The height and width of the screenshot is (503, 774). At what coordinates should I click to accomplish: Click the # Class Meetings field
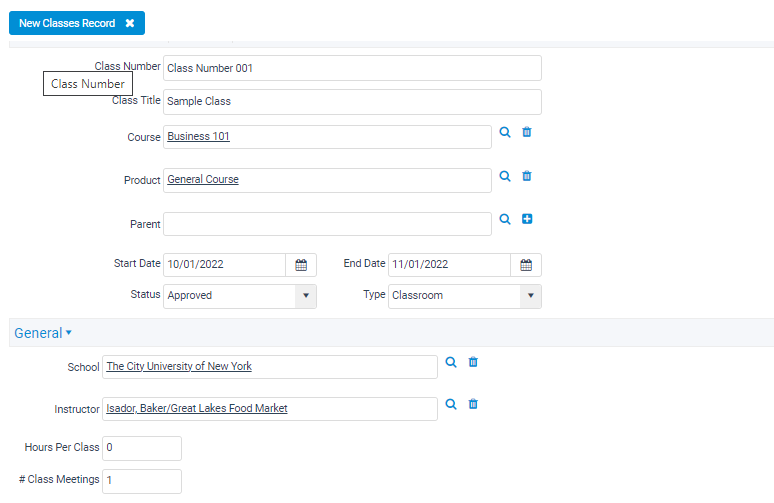pyautogui.click(x=142, y=481)
